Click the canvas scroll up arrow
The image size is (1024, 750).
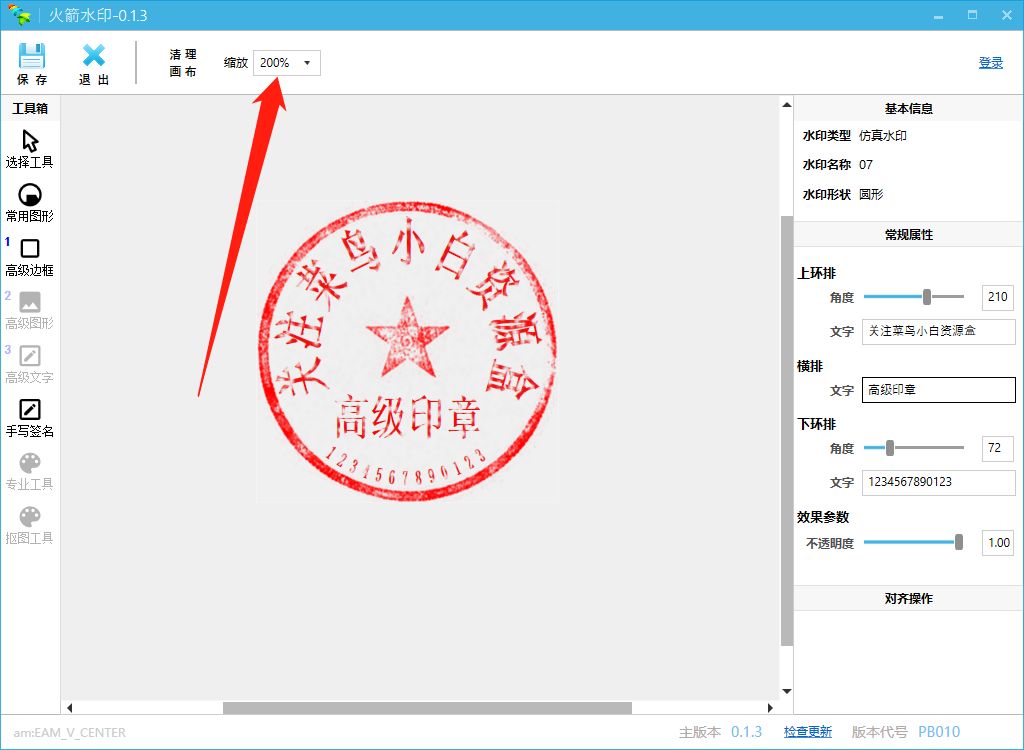786,105
